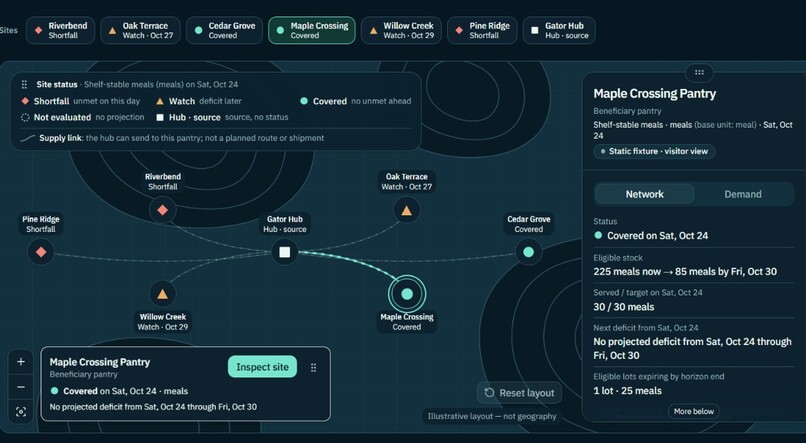
Task: Switch to the Network tab
Action: pos(644,194)
